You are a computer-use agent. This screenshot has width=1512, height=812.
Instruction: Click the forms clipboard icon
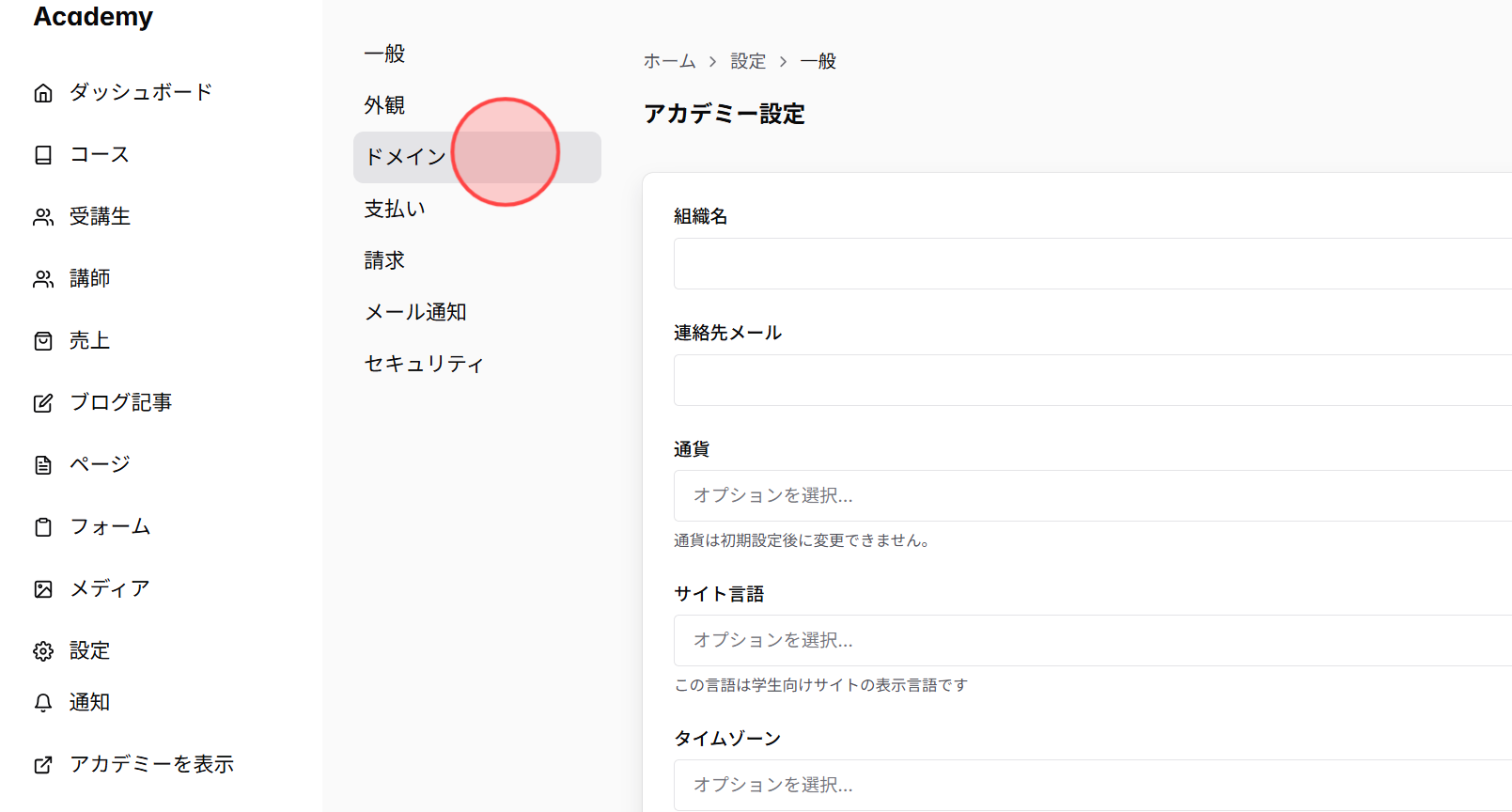click(43, 527)
